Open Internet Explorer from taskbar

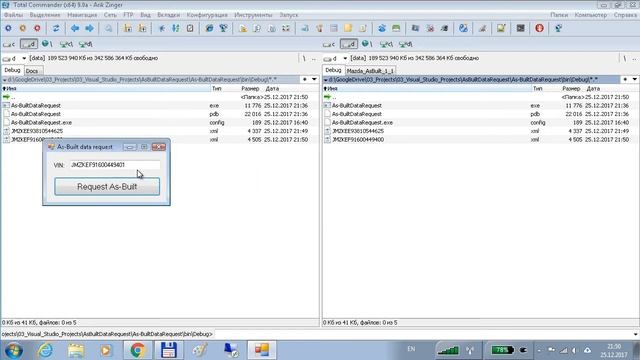point(45,350)
